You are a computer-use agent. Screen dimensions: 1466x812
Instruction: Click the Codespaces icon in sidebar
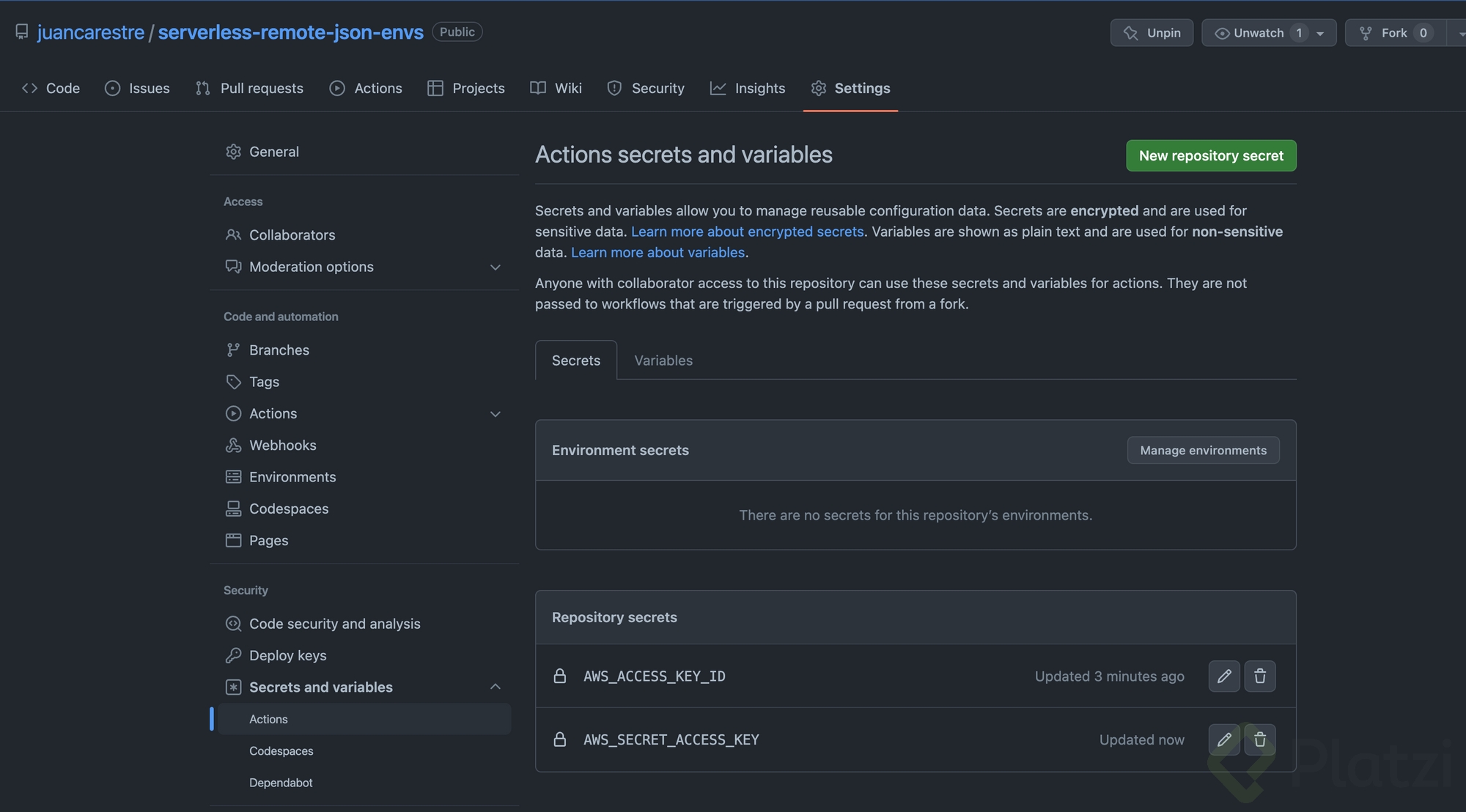tap(233, 509)
